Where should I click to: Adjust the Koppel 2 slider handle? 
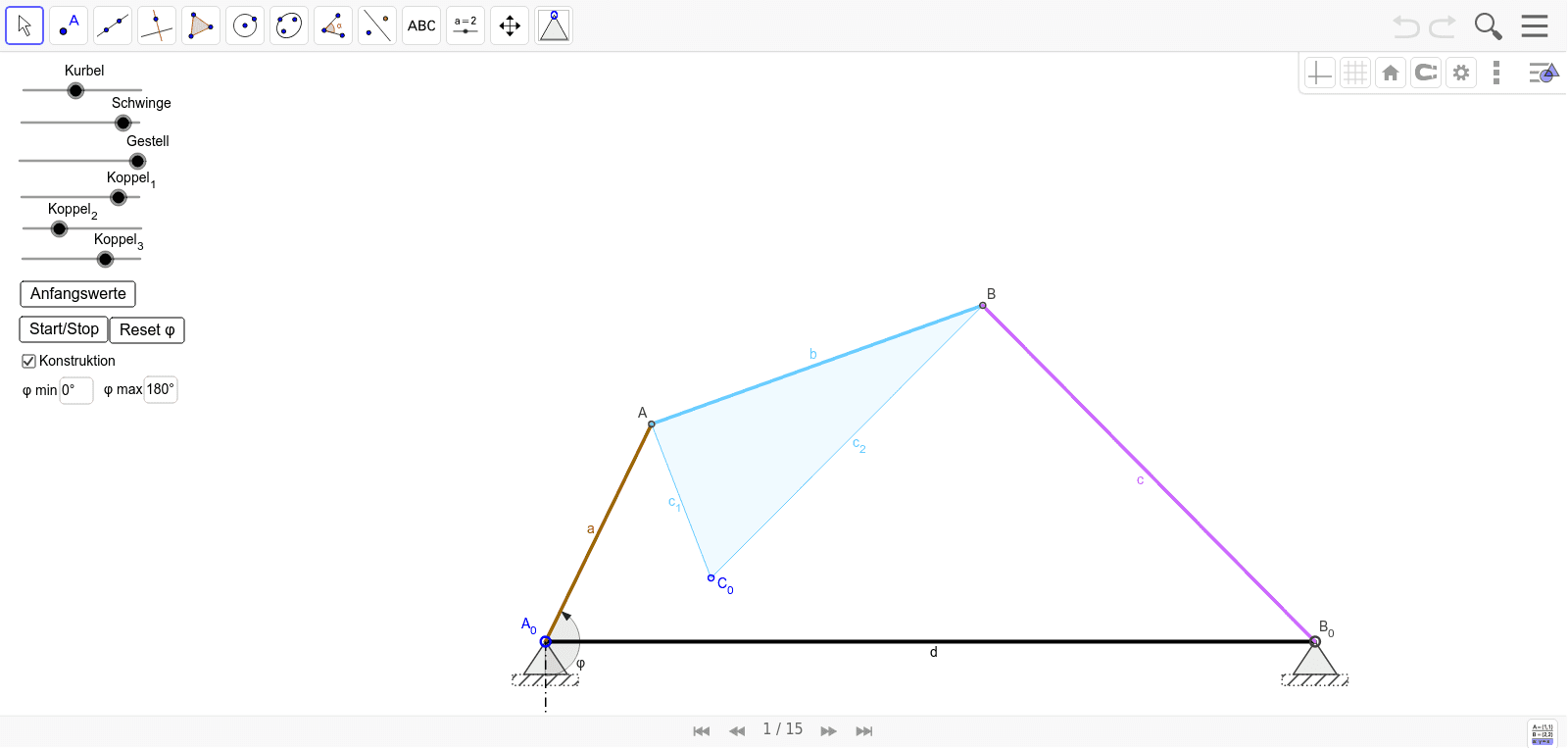(59, 228)
